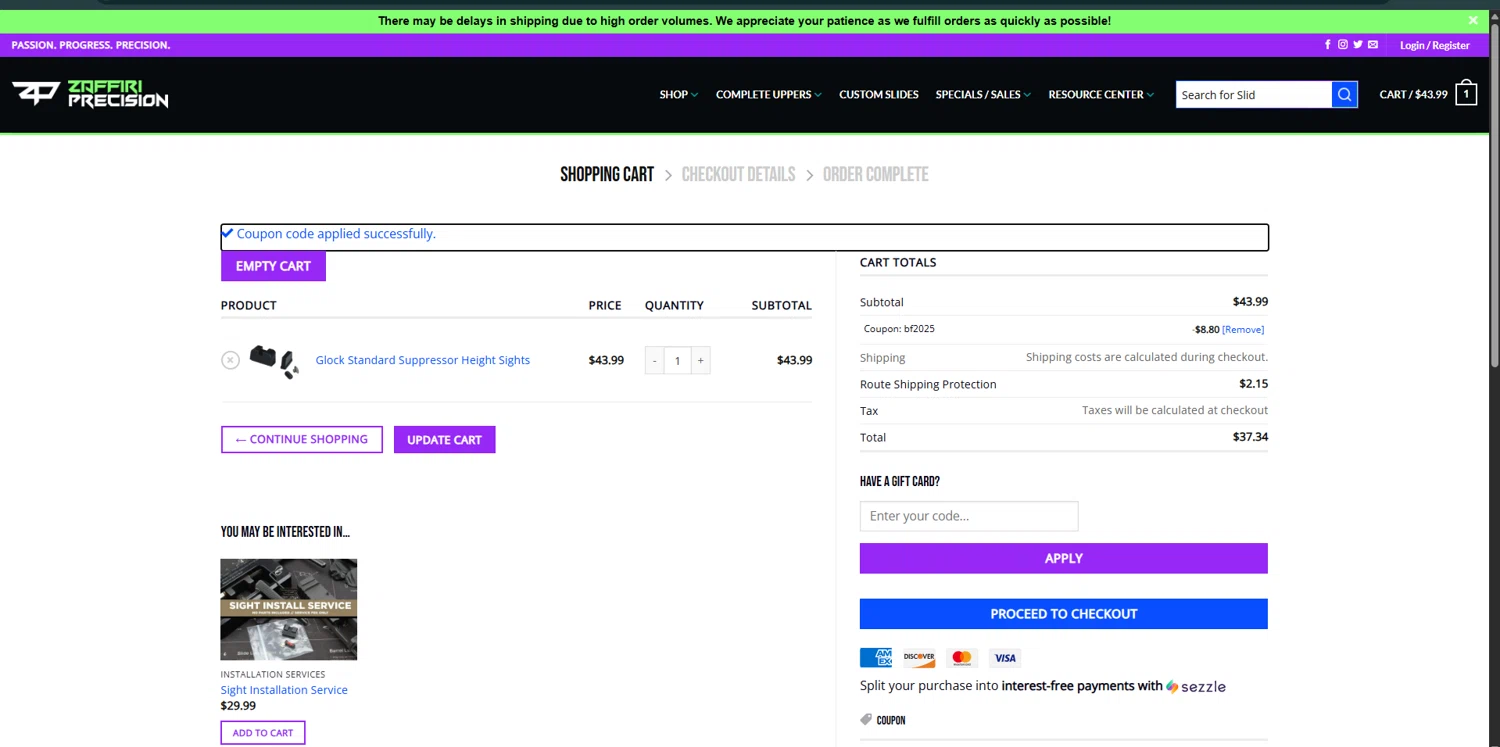Viewport: 1500px width, 747px height.
Task: Open the cart bag icon showing 1 item
Action: [x=1466, y=93]
